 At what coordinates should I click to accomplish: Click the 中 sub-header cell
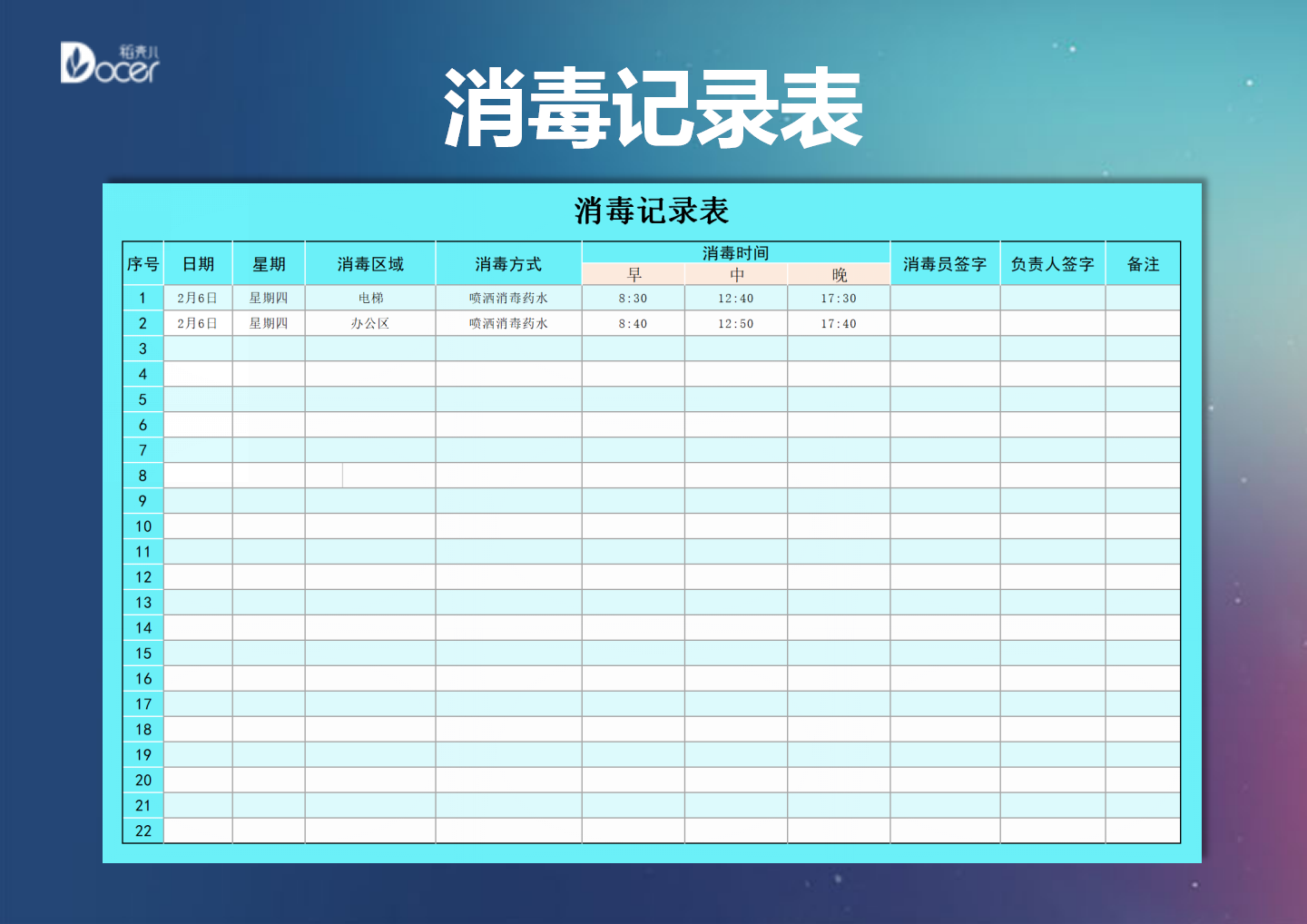pos(737,274)
